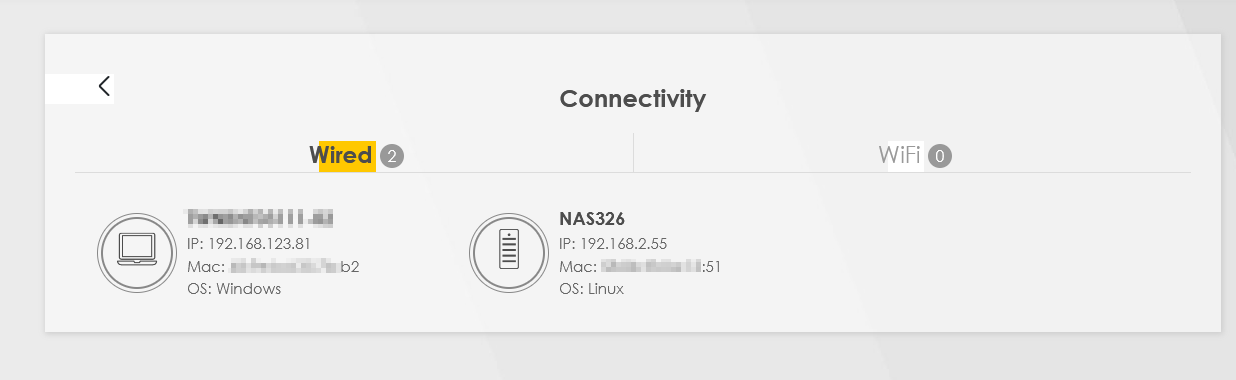Click the Connectivity page title
This screenshot has height=380, width=1236.
coord(632,99)
